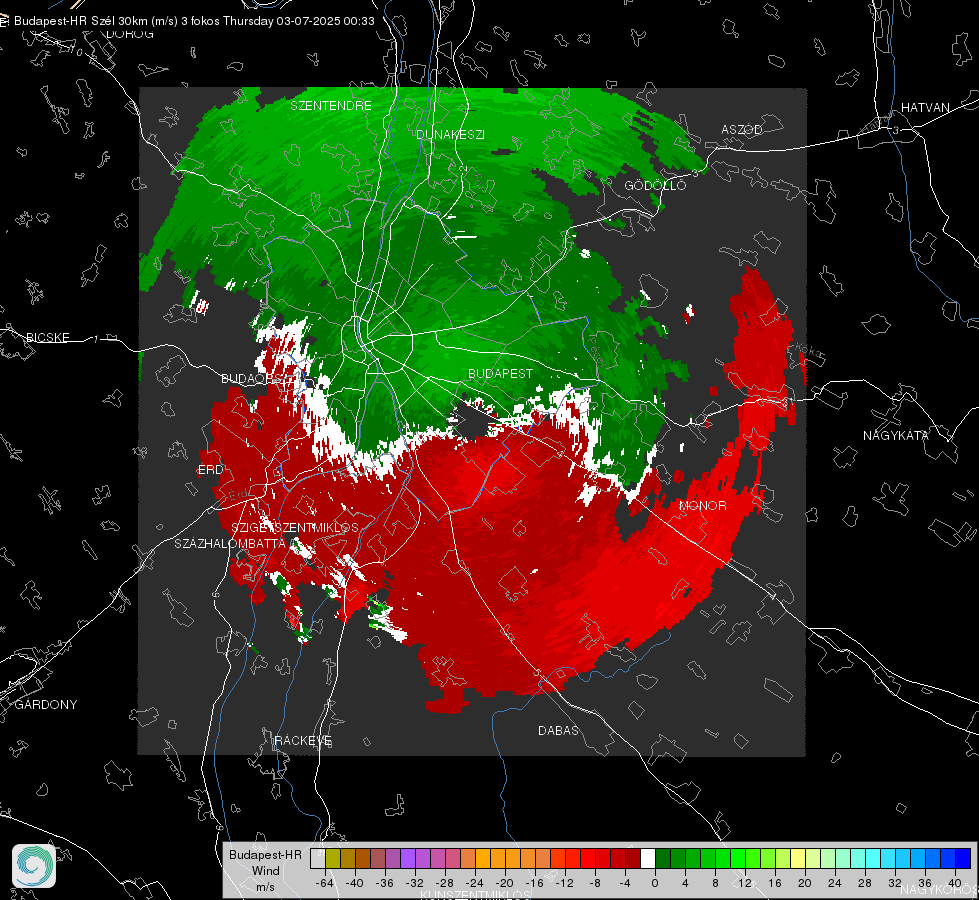Screen dimensions: 979x900
Task: Click the RÁCKEVE map label
Action: (303, 740)
